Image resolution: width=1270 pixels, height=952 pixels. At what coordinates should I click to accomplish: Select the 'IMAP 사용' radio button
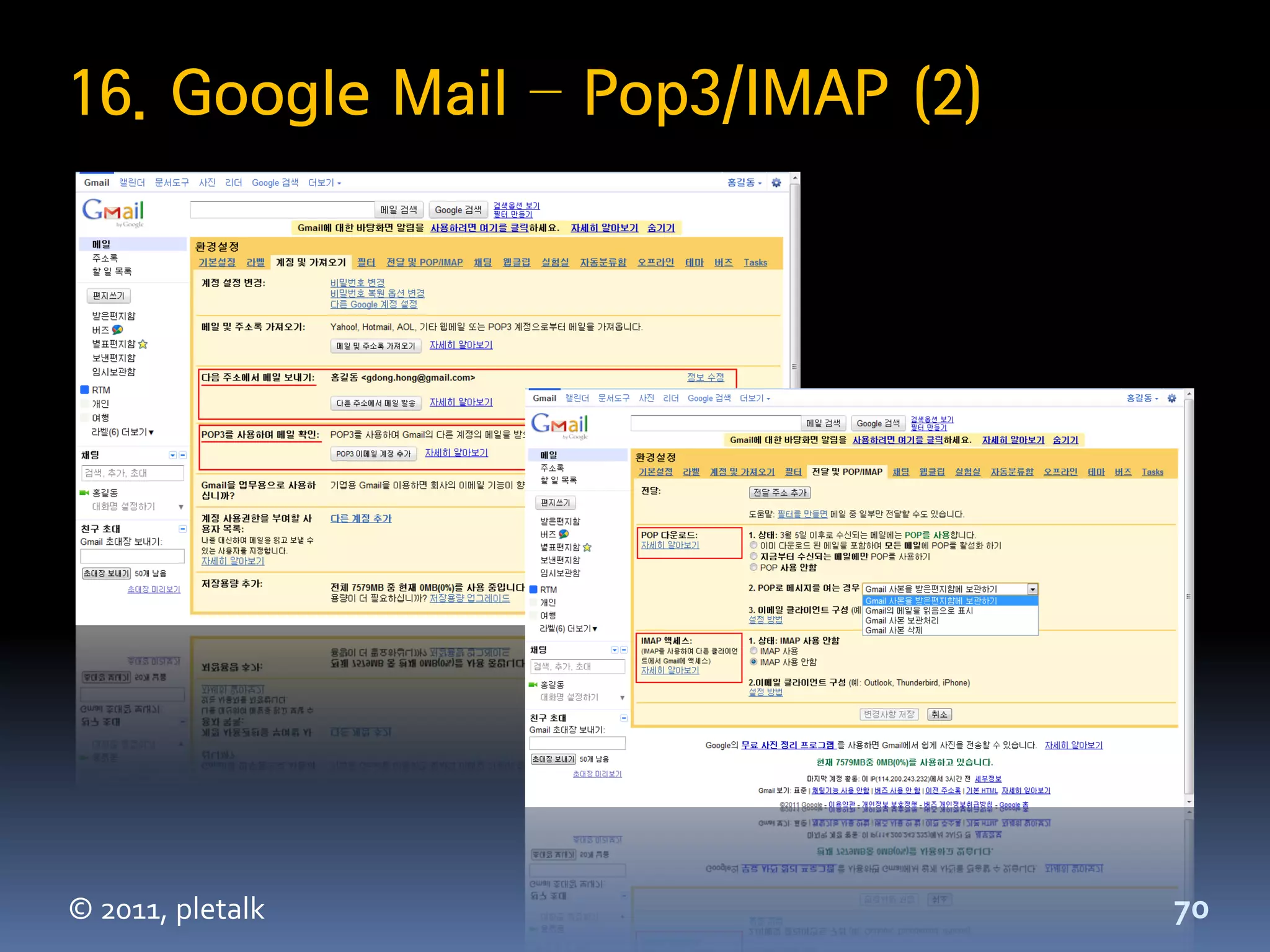pos(753,651)
